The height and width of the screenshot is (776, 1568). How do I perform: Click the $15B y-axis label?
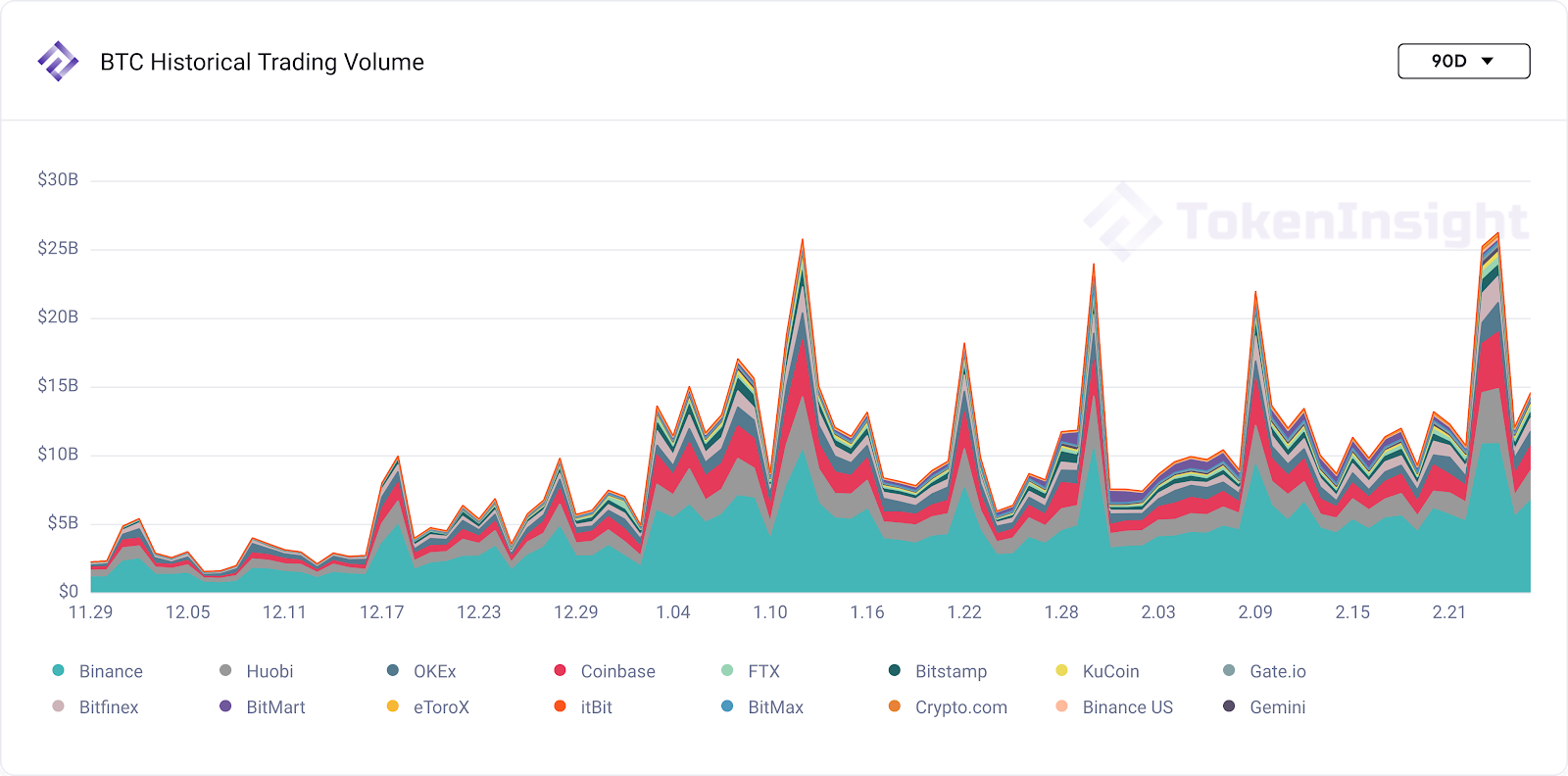[x=58, y=385]
